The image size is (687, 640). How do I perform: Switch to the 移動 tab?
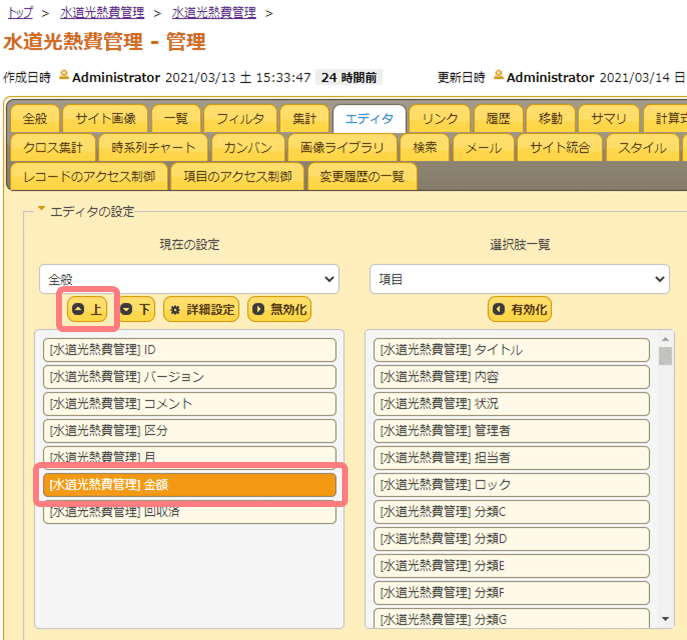pos(550,118)
